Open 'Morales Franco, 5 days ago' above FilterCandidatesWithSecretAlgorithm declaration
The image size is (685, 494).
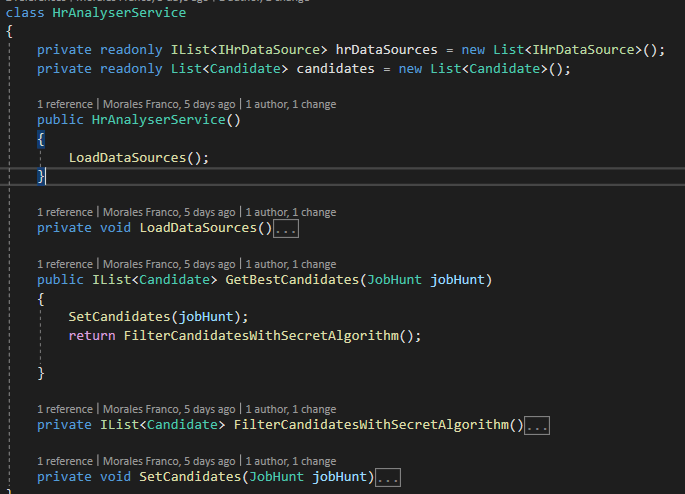pyautogui.click(x=169, y=409)
